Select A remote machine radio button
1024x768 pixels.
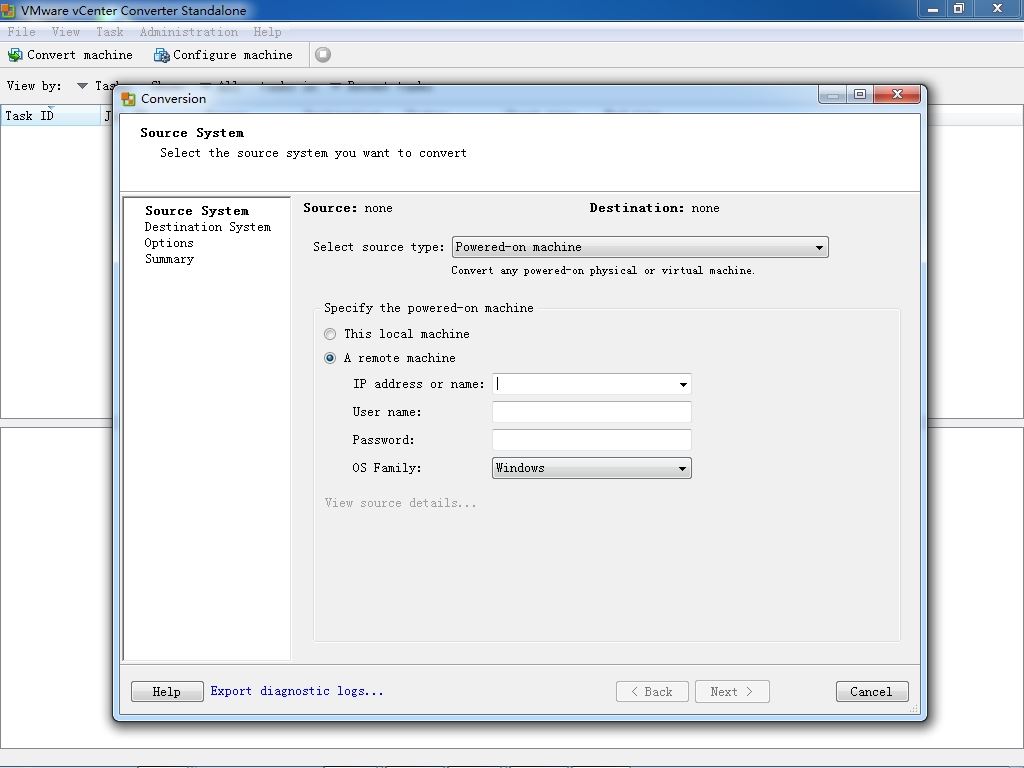[330, 358]
